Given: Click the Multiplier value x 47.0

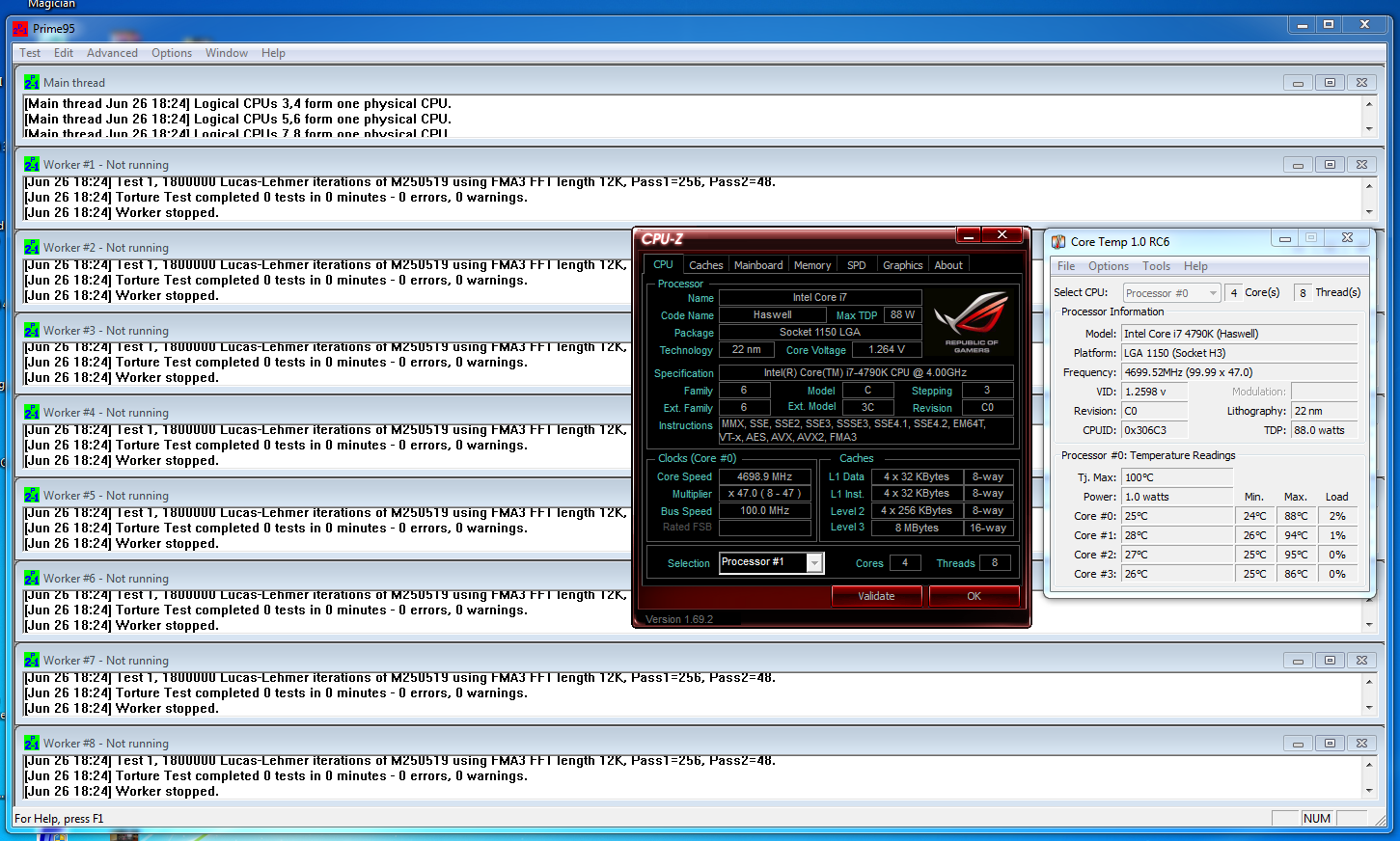Looking at the screenshot, I should pos(765,494).
